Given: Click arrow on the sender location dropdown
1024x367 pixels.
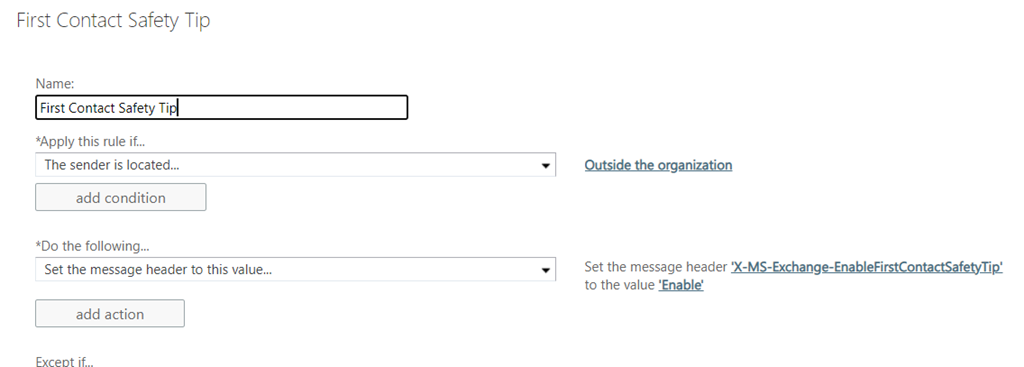Looking at the screenshot, I should click(545, 166).
